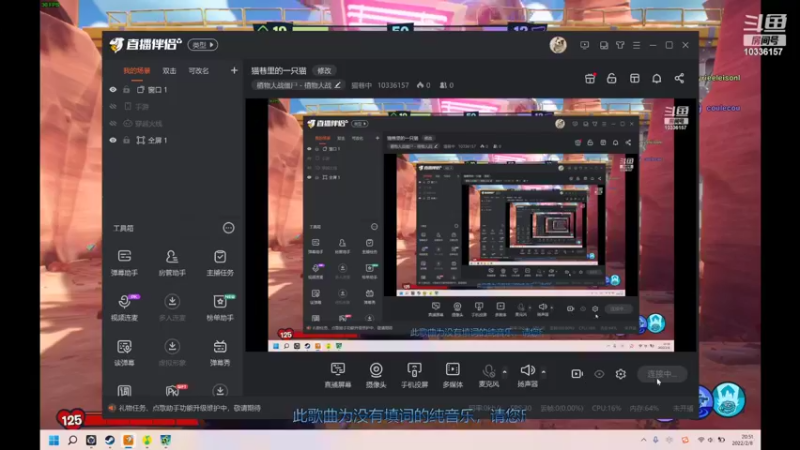
Task: Open the 读弹幕 tool
Action: pyautogui.click(x=124, y=353)
